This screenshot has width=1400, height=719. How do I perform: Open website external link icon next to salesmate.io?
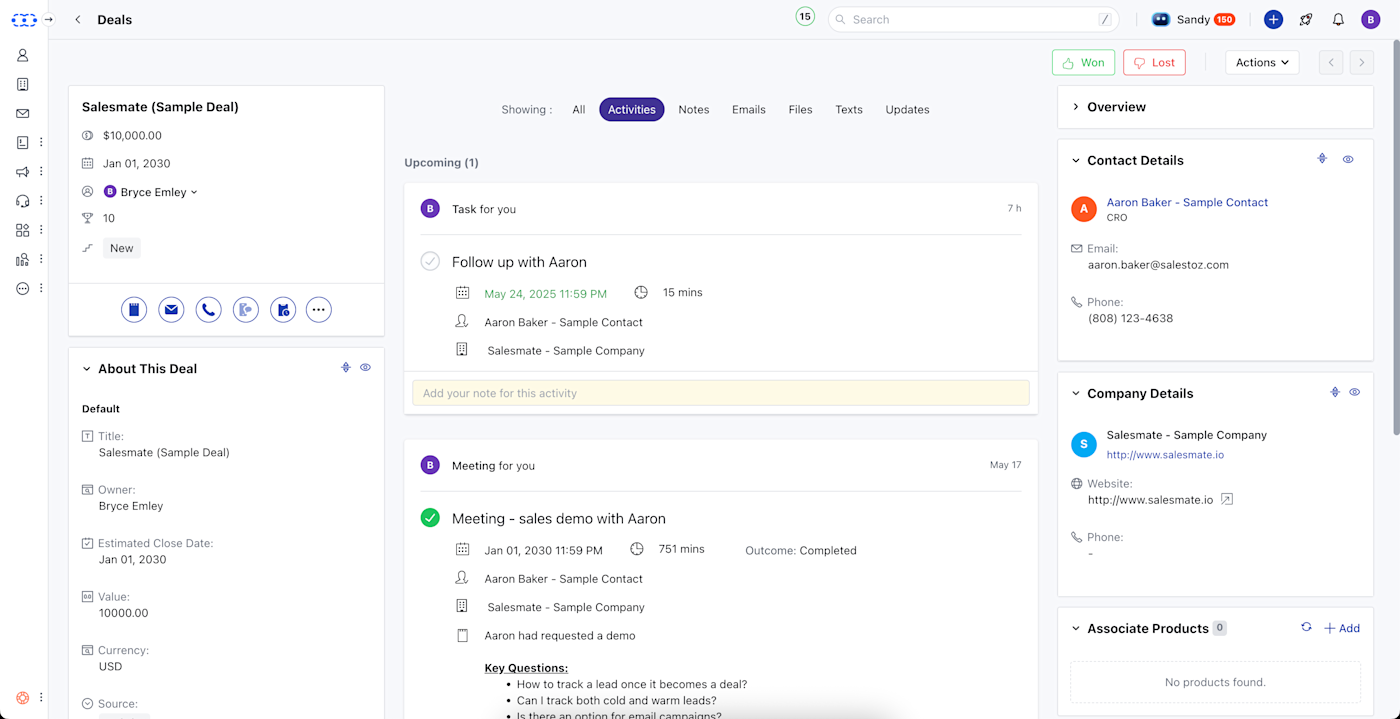[1228, 499]
